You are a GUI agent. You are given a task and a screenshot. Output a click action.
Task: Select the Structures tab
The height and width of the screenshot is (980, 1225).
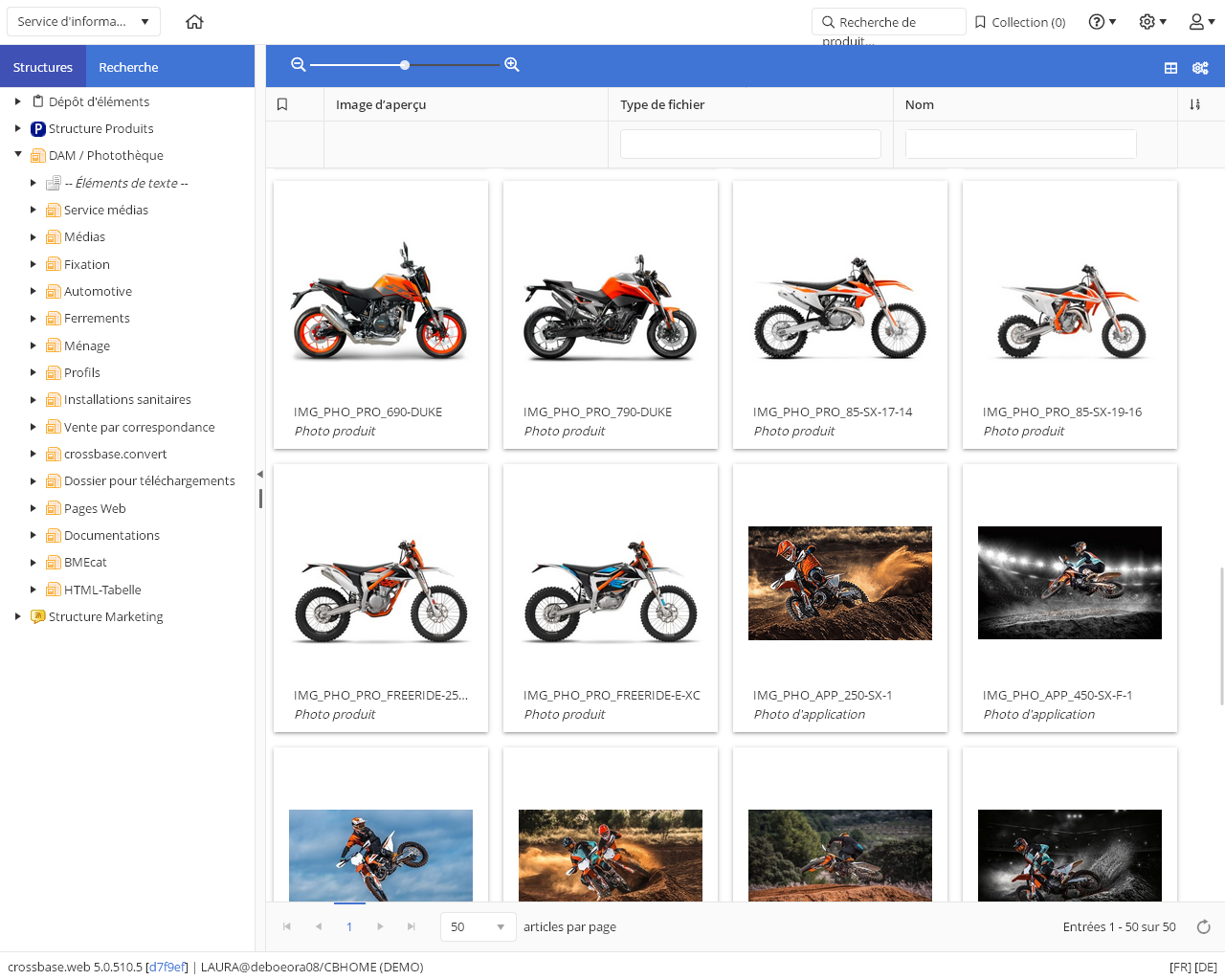coord(43,67)
